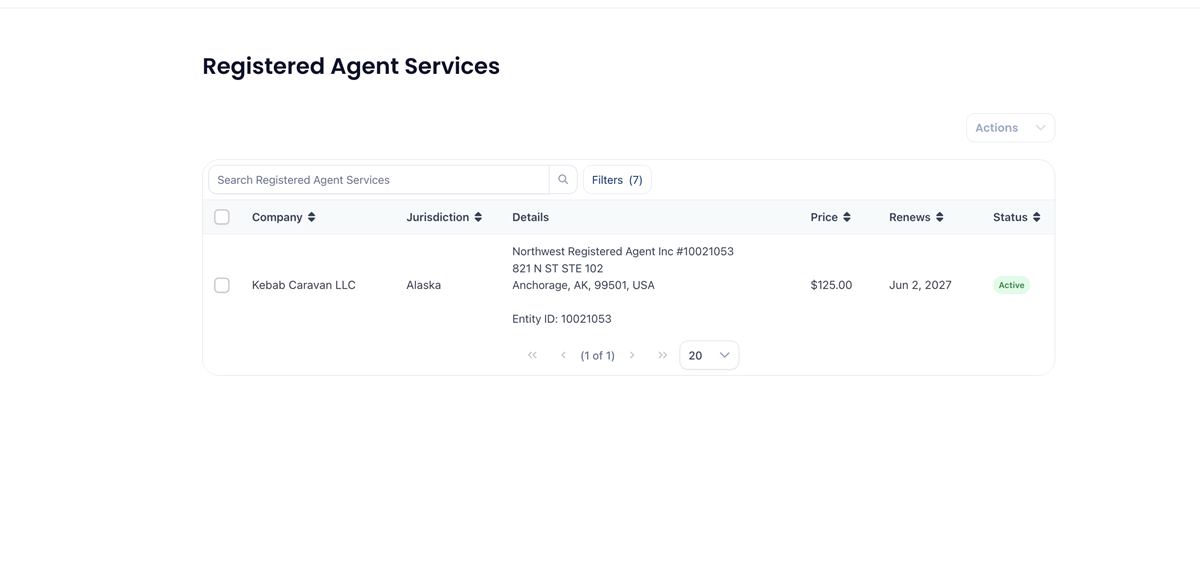
Task: Sort by Renews column arrows
Action: (x=939, y=217)
